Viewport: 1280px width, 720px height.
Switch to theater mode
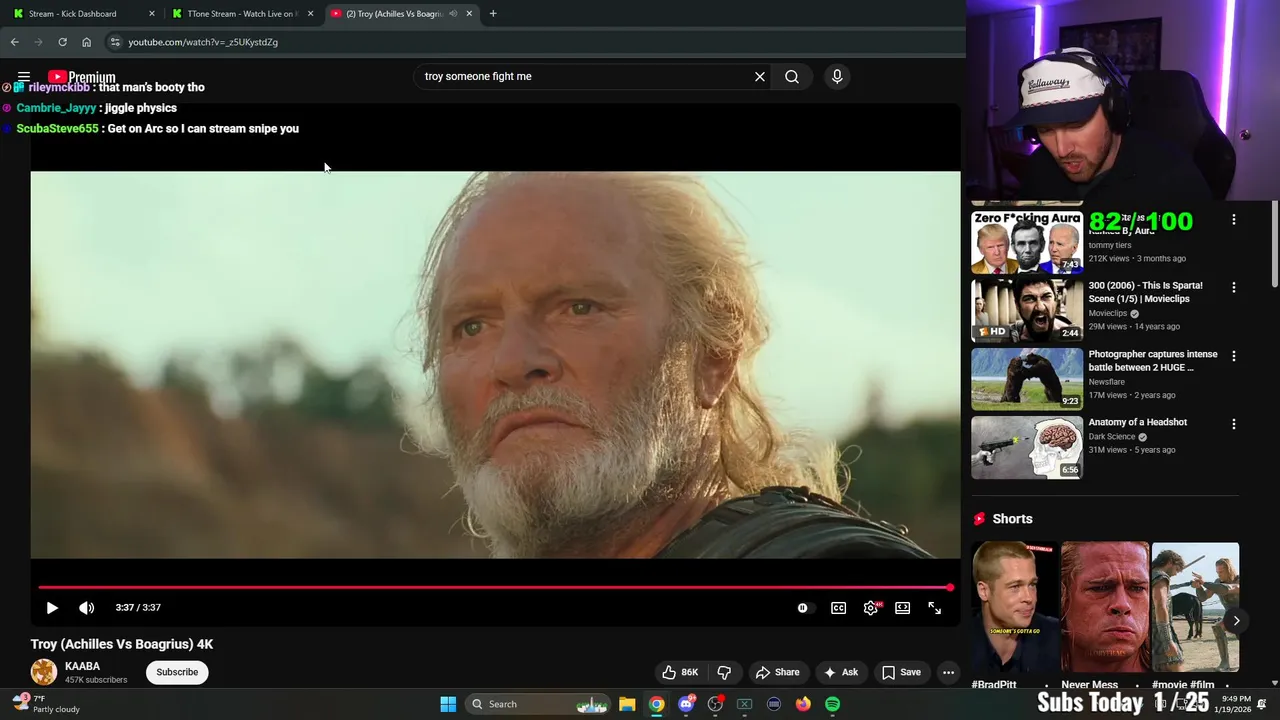tap(902, 607)
